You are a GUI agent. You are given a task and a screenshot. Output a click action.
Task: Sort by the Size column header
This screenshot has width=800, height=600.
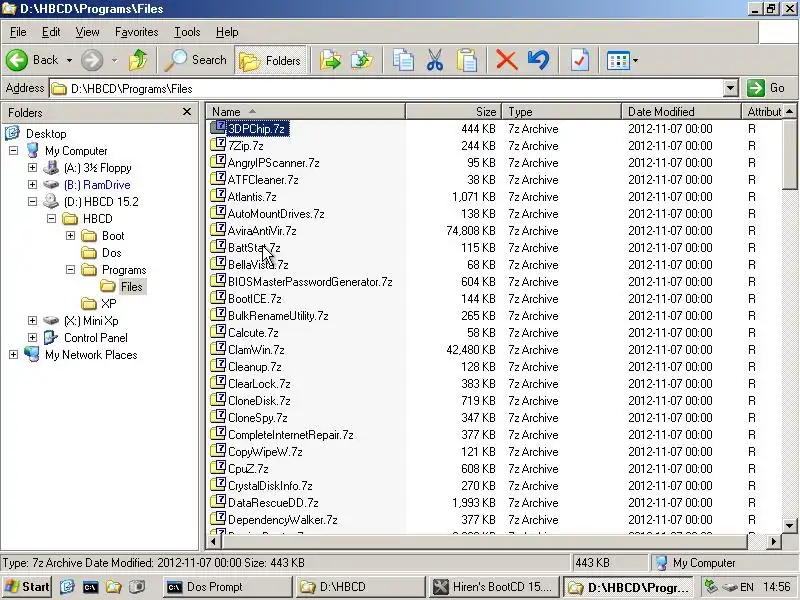tap(453, 112)
